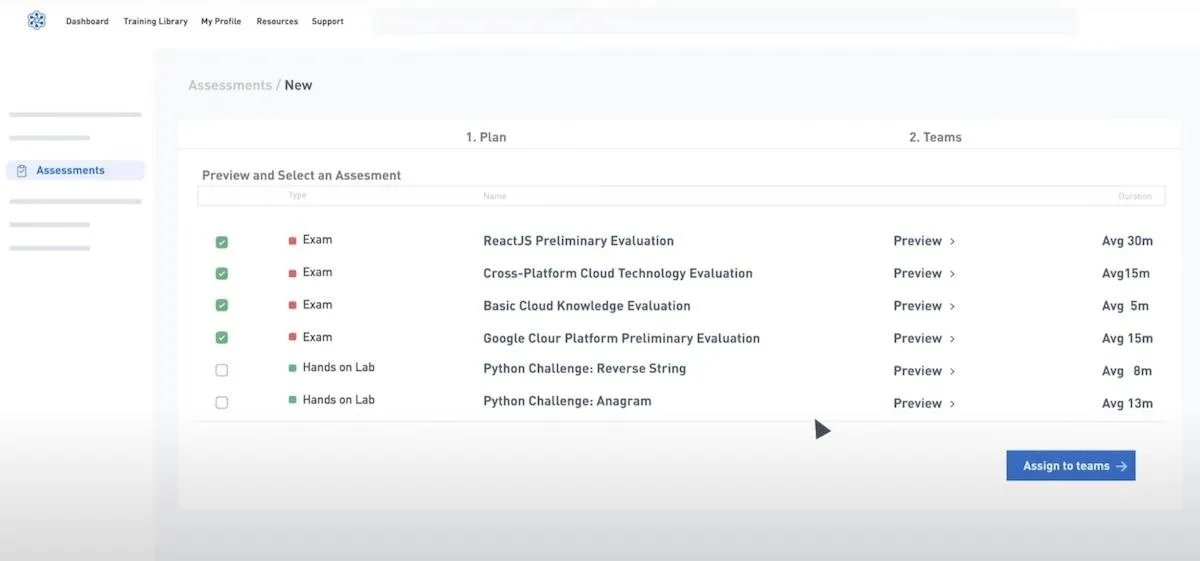Open the Dashboard menu item
The image size is (1200, 561).
[87, 21]
